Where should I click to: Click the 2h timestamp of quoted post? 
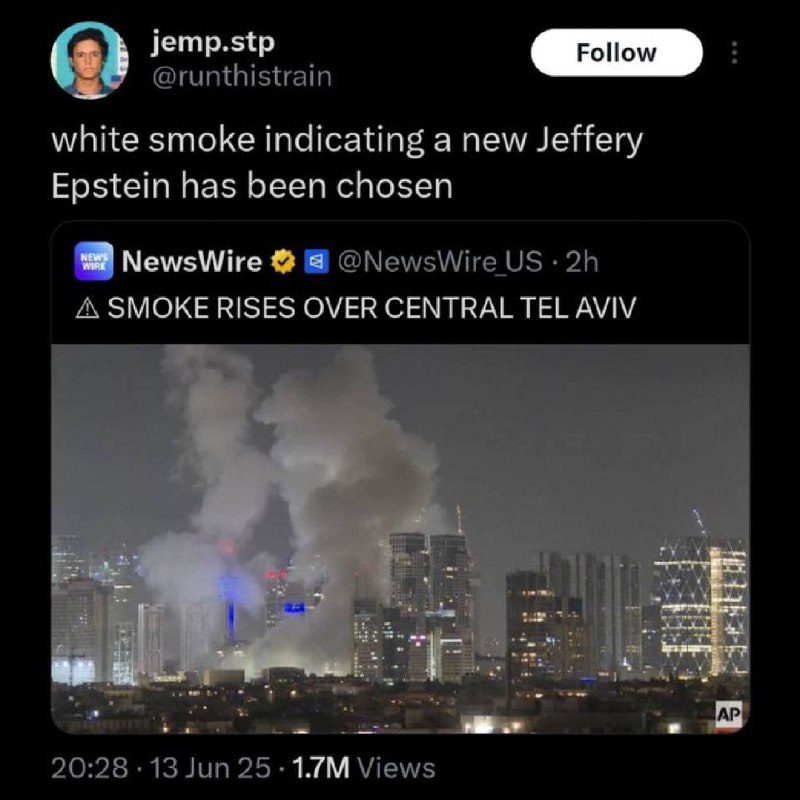coord(582,262)
